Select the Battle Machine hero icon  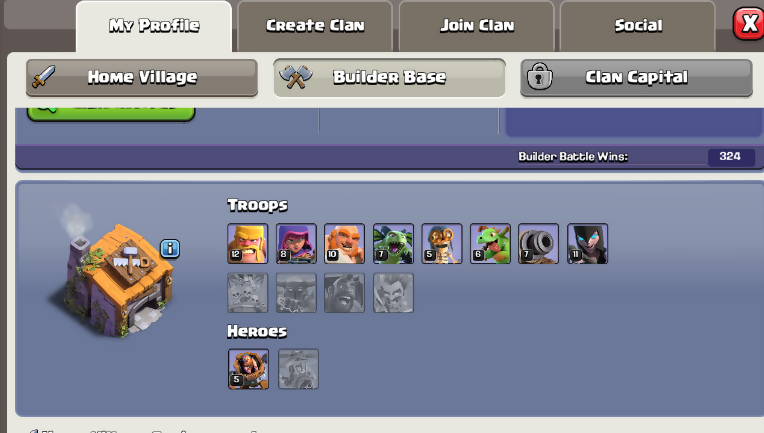(248, 369)
